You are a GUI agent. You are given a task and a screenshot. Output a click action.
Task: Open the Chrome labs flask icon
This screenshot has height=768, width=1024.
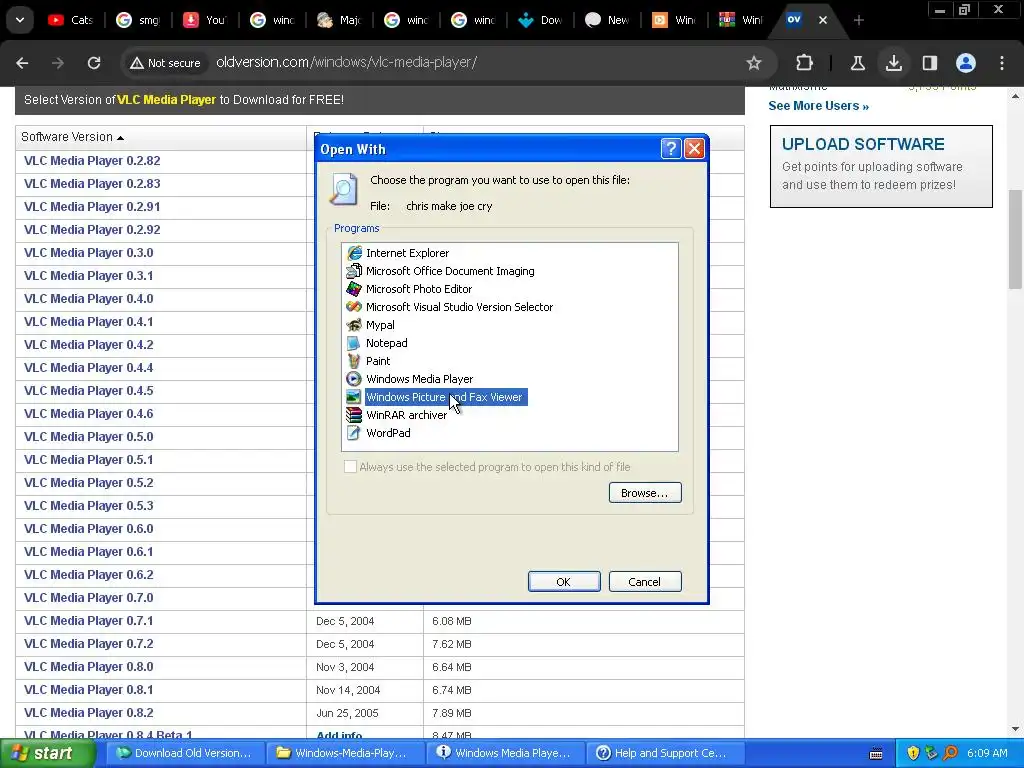tap(857, 63)
